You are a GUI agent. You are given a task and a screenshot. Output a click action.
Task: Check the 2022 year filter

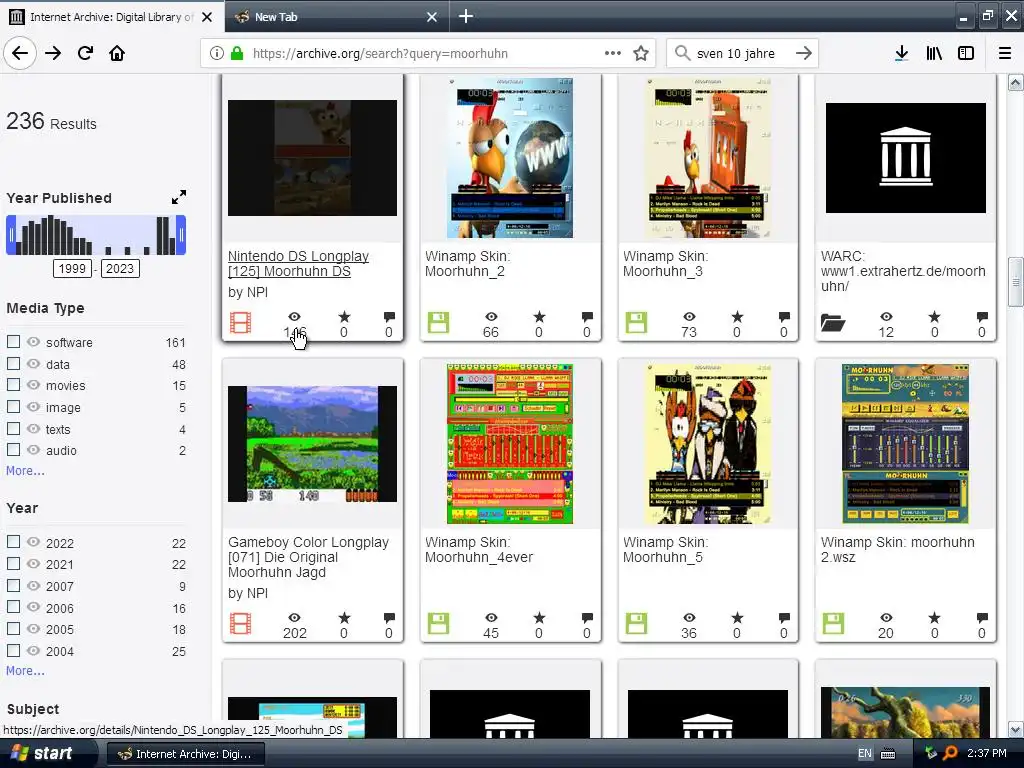click(x=13, y=542)
